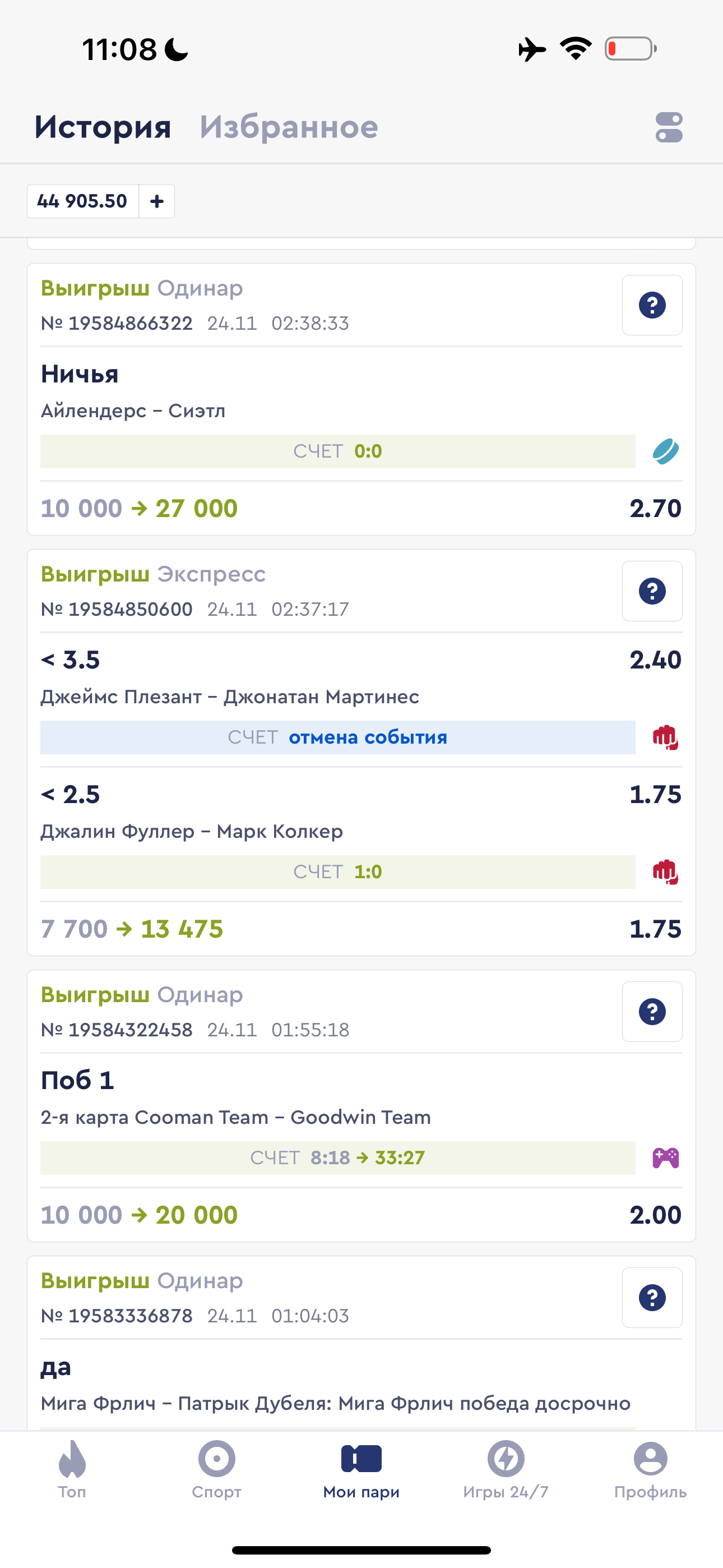Tap the 44 905.50 balance field
This screenshot has height=1568, width=723.
click(x=83, y=201)
